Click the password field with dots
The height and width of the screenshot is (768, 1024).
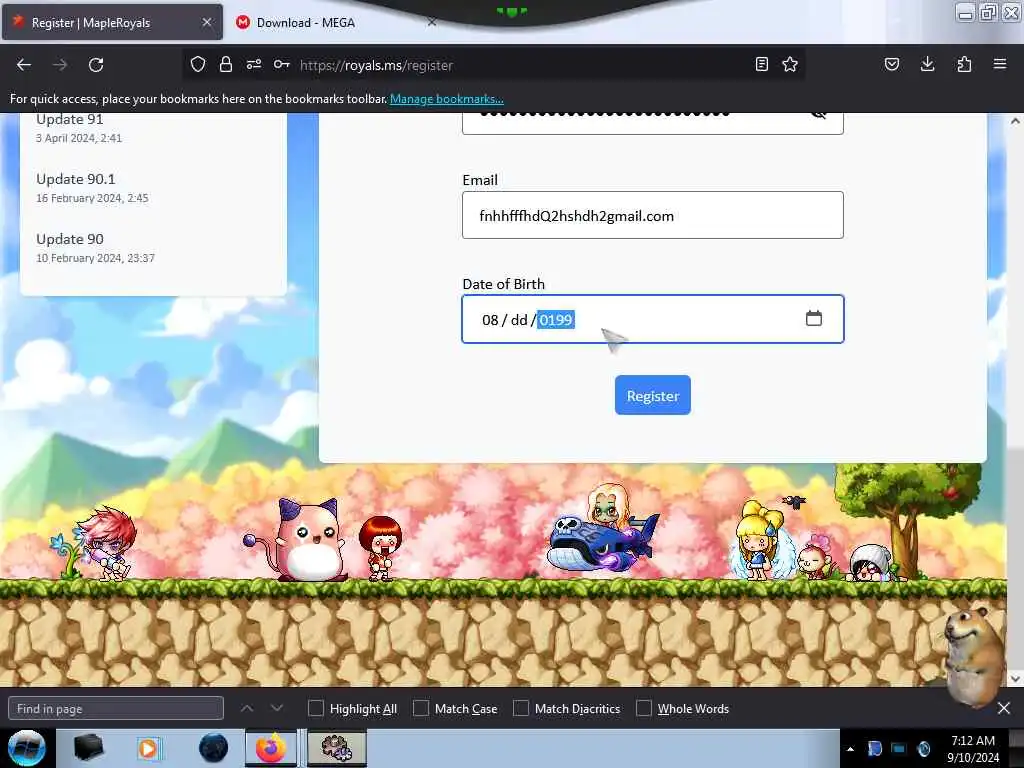pyautogui.click(x=652, y=121)
